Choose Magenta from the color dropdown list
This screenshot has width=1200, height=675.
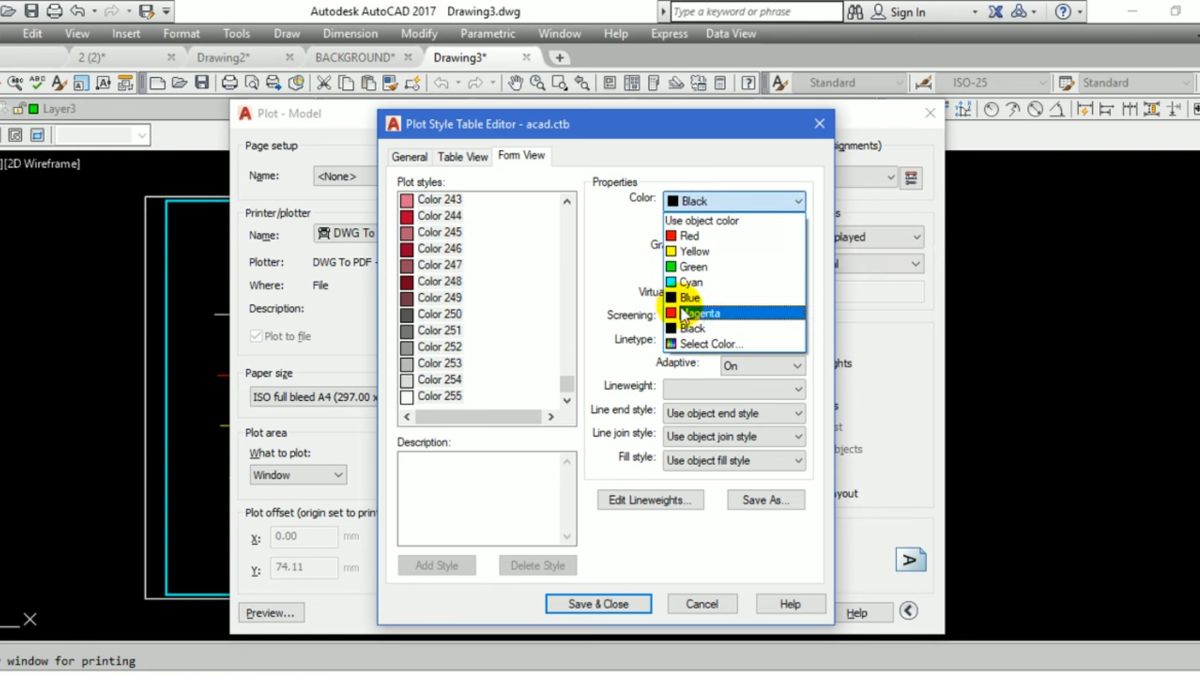tap(734, 313)
